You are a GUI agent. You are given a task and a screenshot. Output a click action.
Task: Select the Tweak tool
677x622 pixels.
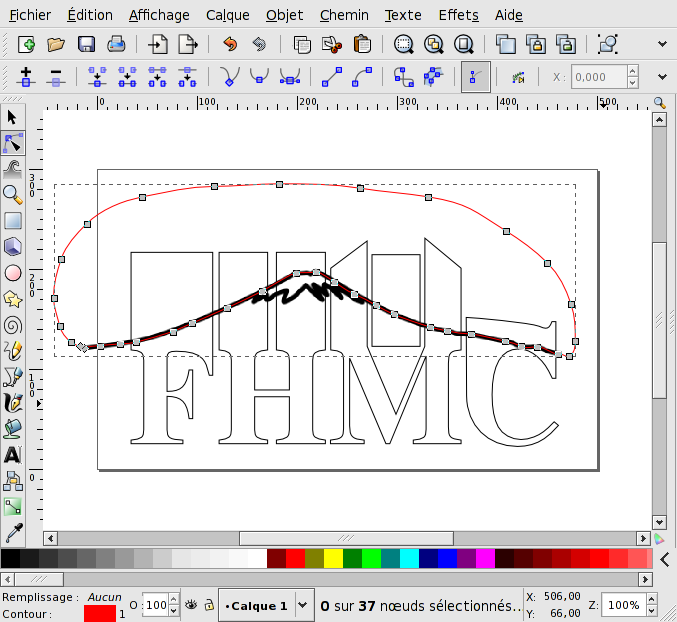(x=13, y=169)
